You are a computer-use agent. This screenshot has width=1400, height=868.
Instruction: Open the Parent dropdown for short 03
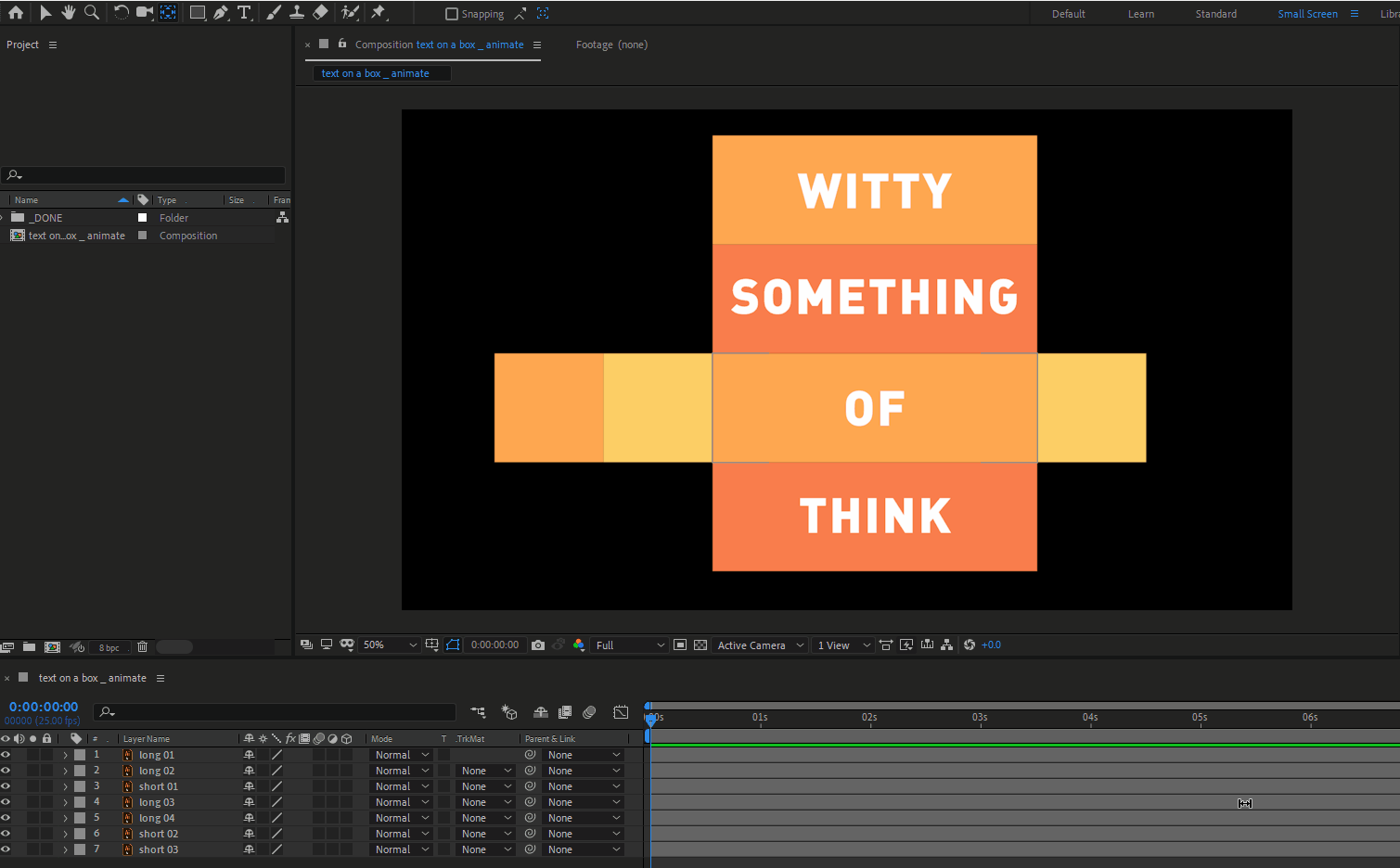tap(582, 849)
